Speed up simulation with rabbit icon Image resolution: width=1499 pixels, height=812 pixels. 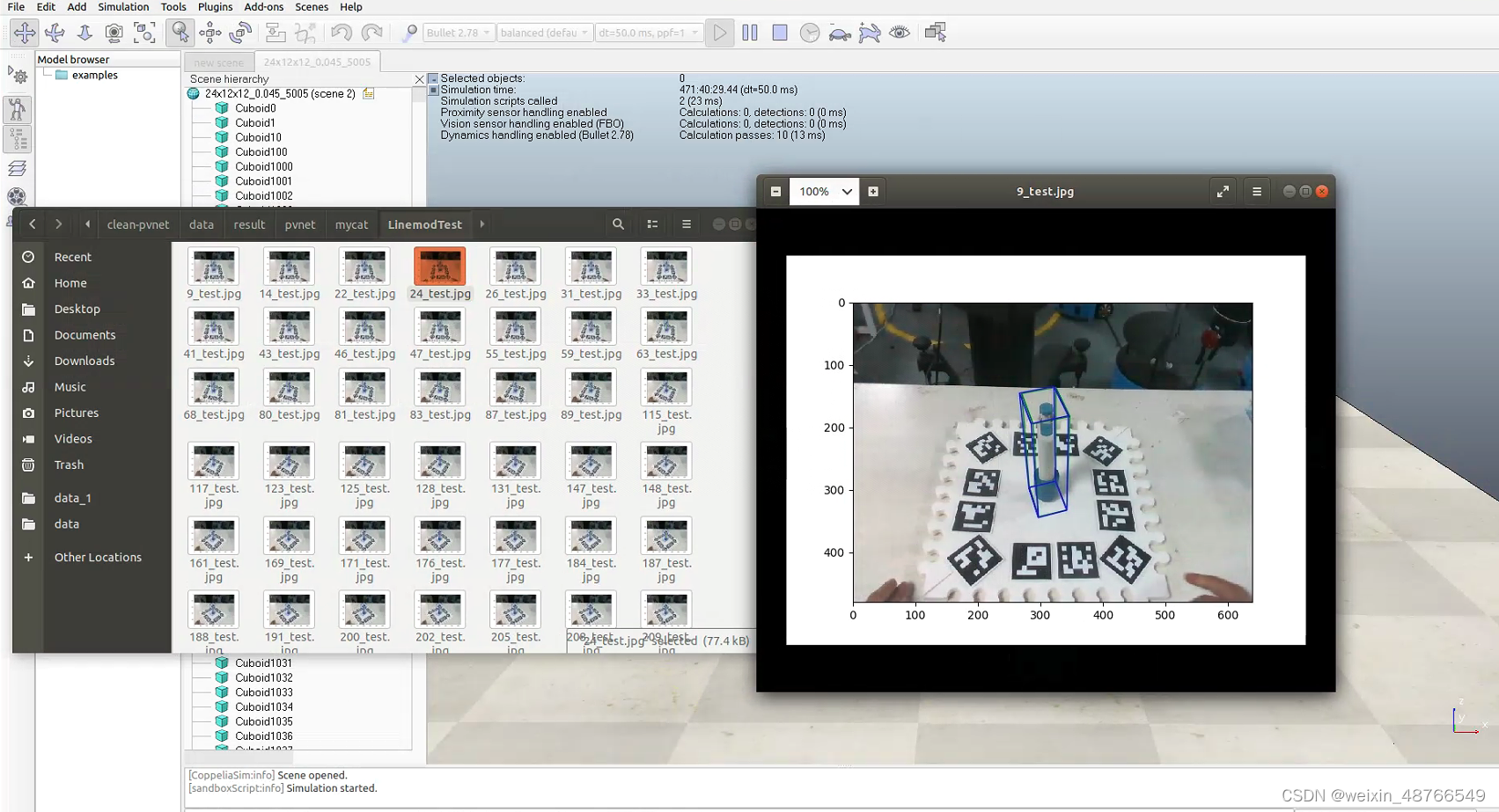(870, 33)
